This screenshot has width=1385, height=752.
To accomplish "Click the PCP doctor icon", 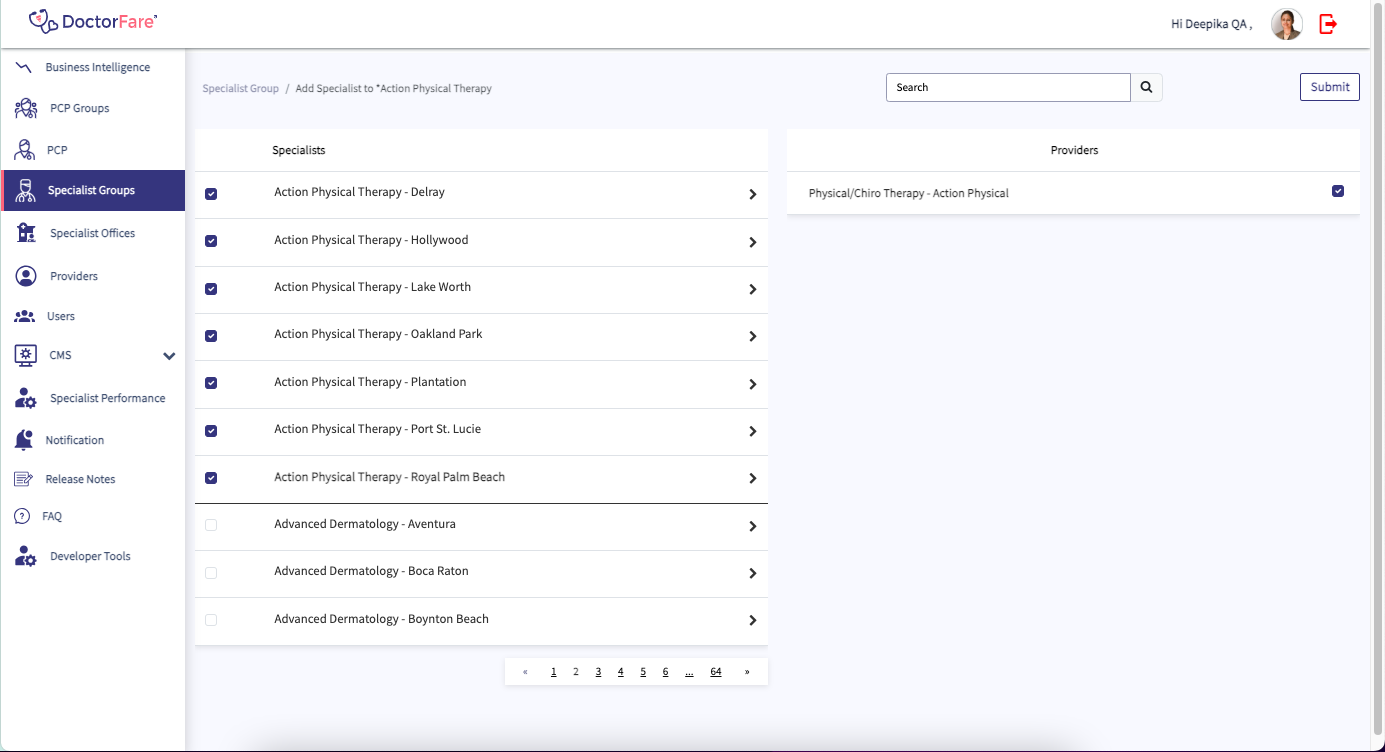I will point(25,150).
